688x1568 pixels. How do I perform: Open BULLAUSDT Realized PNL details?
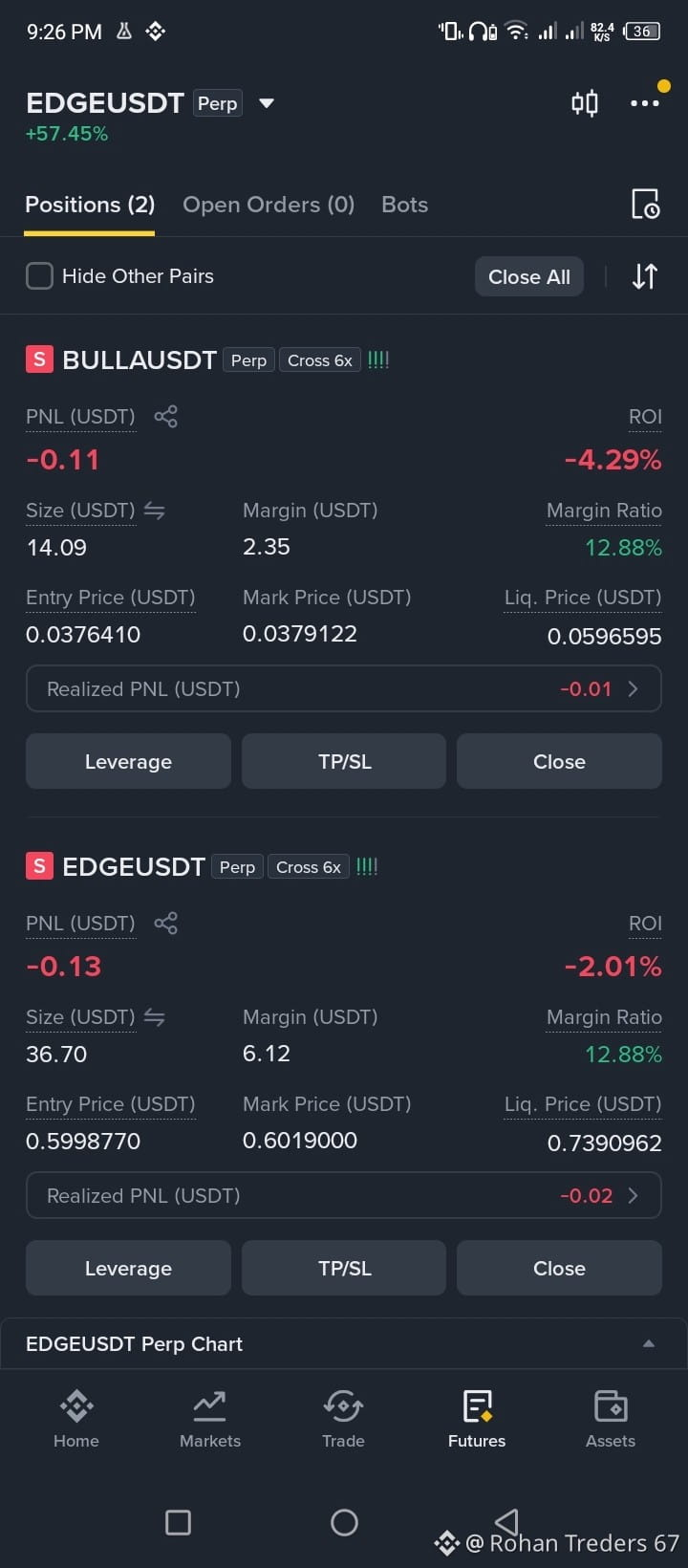pyautogui.click(x=344, y=688)
